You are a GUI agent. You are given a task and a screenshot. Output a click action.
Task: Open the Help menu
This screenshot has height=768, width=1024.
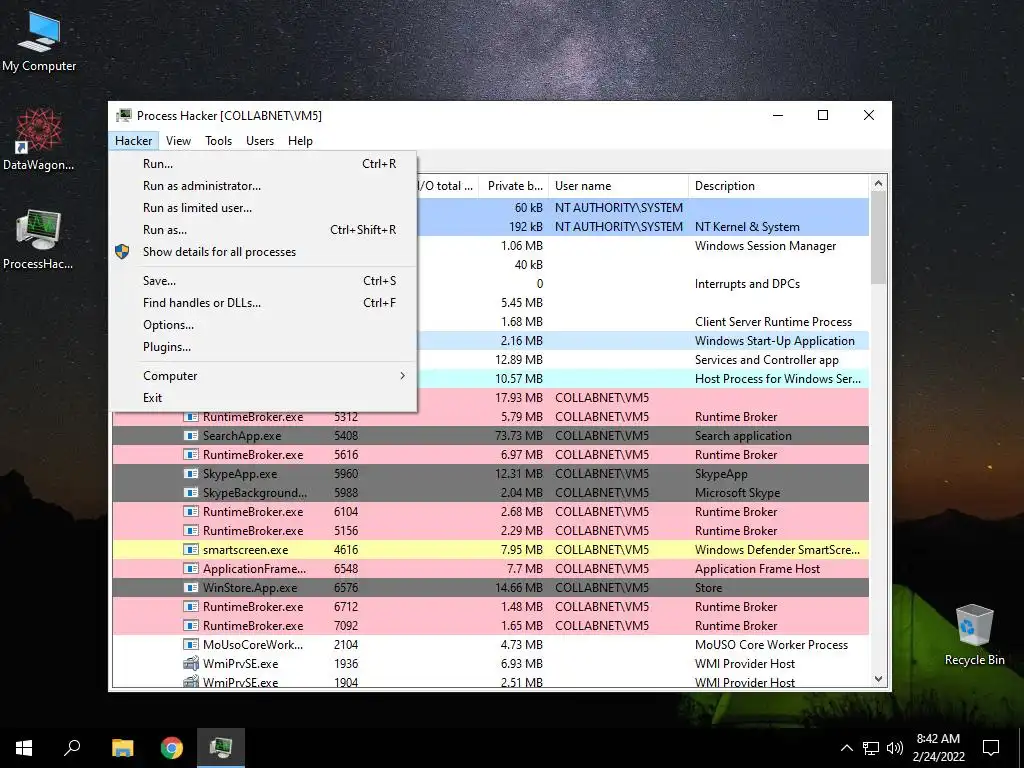coord(300,141)
